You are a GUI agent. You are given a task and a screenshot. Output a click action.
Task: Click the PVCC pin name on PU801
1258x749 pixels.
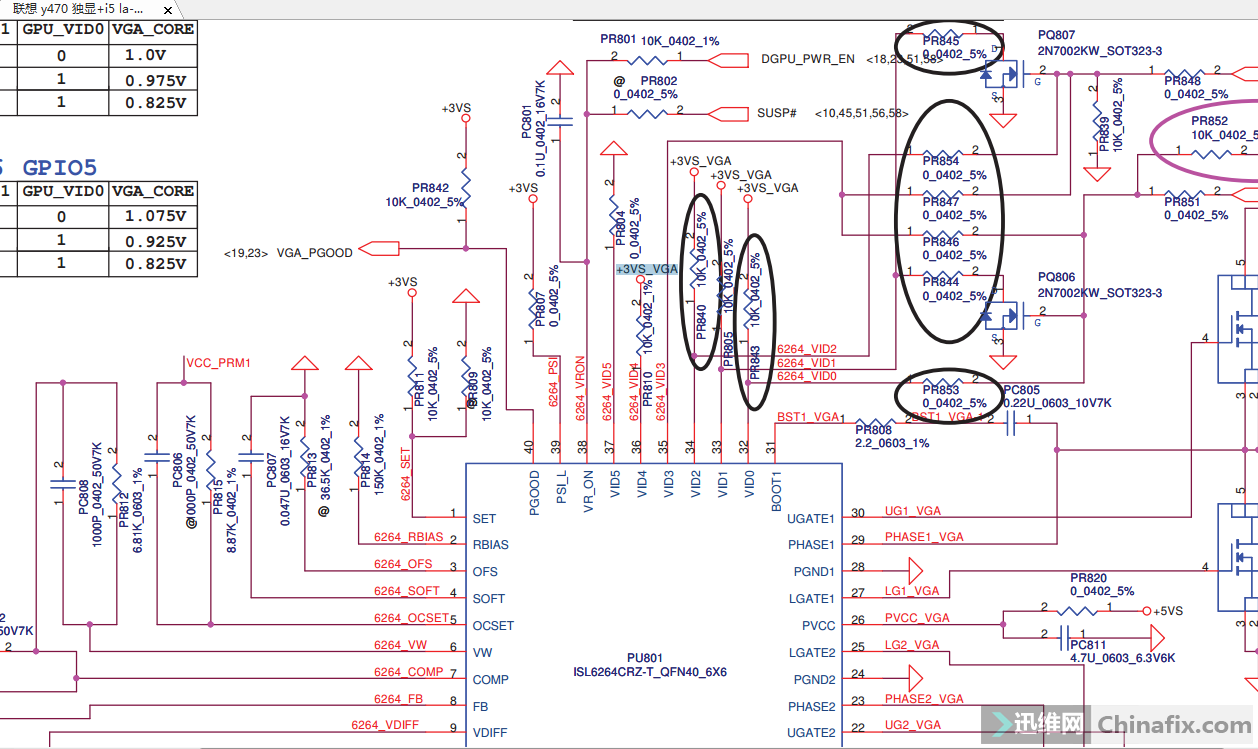point(816,626)
